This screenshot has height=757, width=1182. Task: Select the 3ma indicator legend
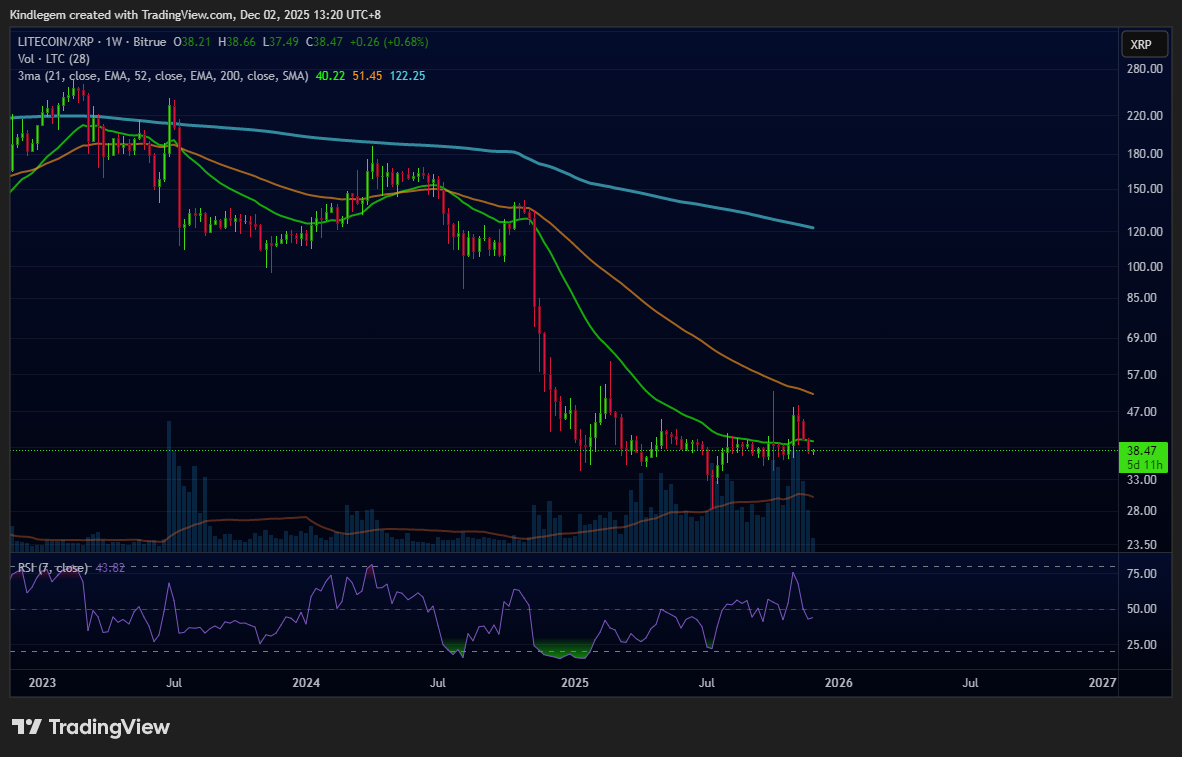click(163, 75)
